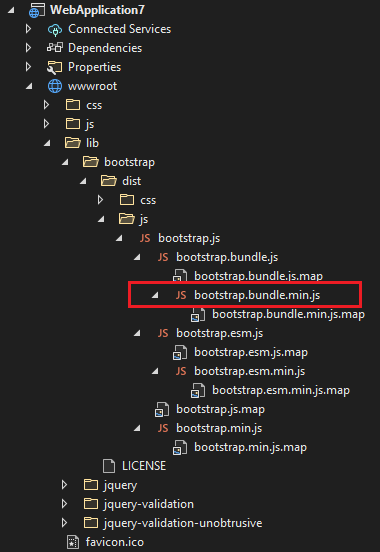Expand the css folder under wwwroot

(x=46, y=105)
